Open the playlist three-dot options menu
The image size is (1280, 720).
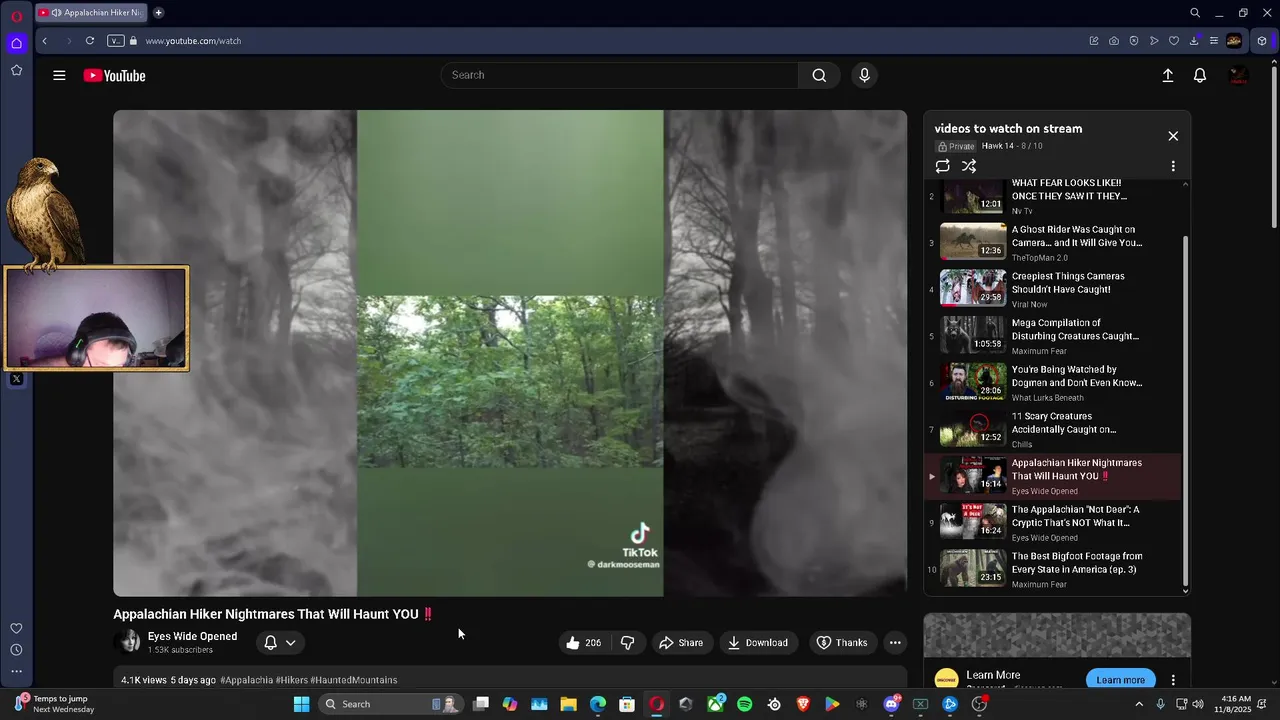(x=1173, y=166)
